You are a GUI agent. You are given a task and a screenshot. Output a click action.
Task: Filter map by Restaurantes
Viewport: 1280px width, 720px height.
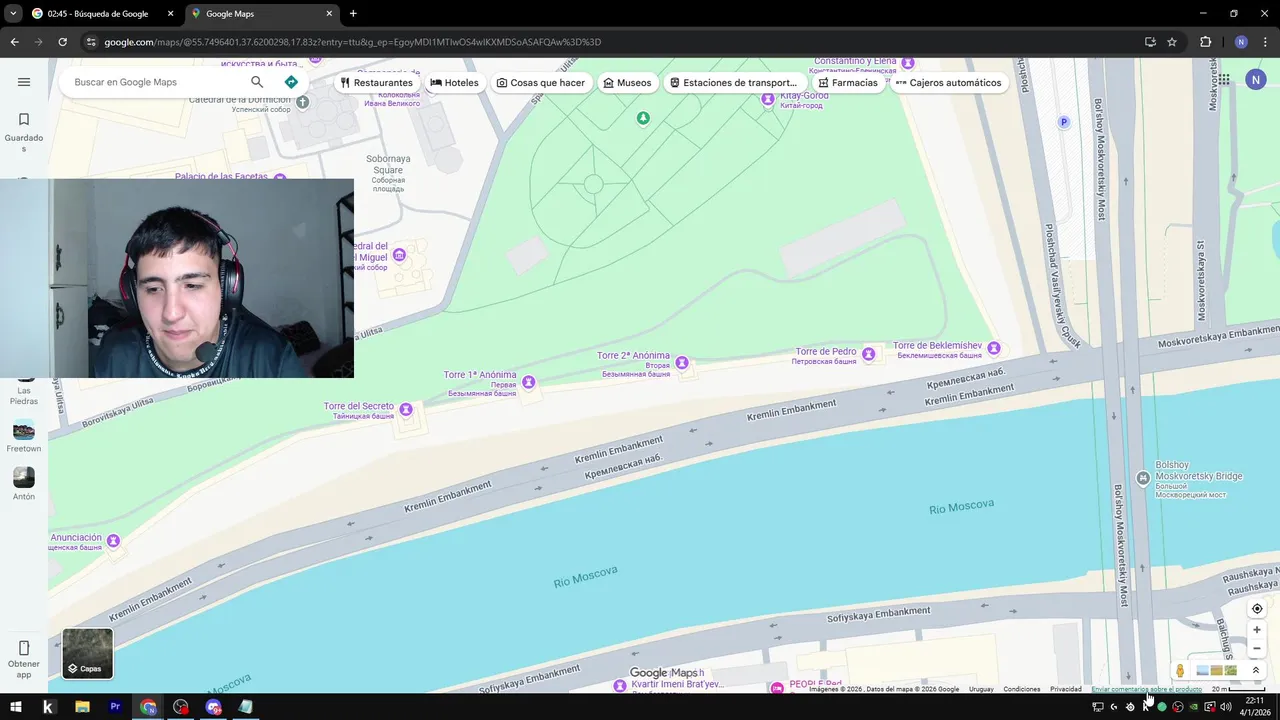(377, 83)
